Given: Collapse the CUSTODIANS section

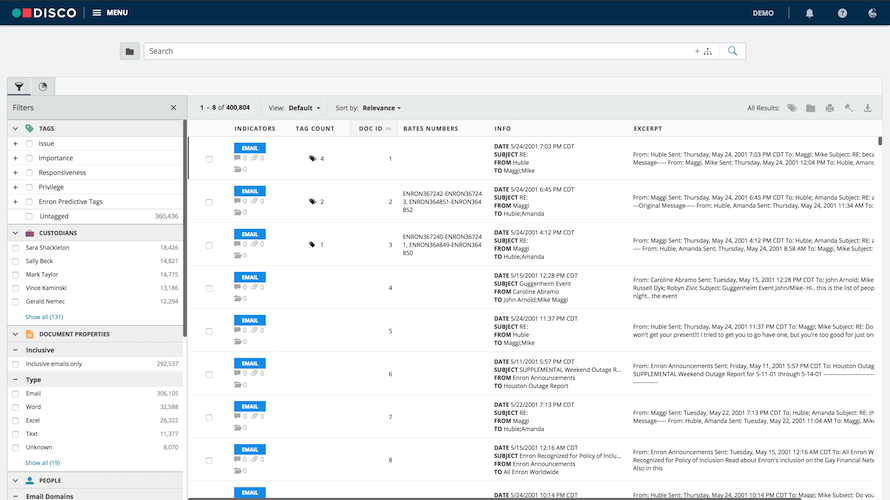Looking at the screenshot, I should [x=15, y=233].
